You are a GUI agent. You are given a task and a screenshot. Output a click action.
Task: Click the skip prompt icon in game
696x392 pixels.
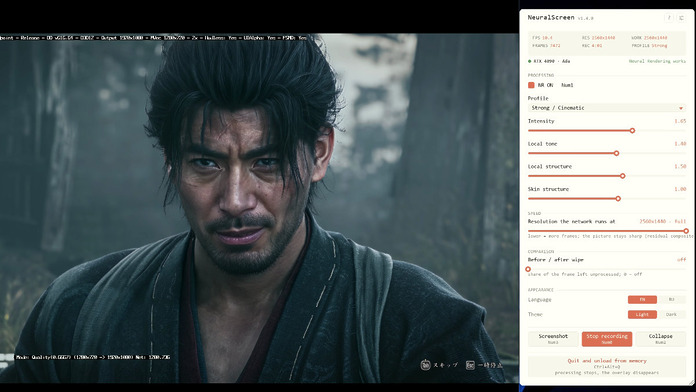click(x=425, y=365)
